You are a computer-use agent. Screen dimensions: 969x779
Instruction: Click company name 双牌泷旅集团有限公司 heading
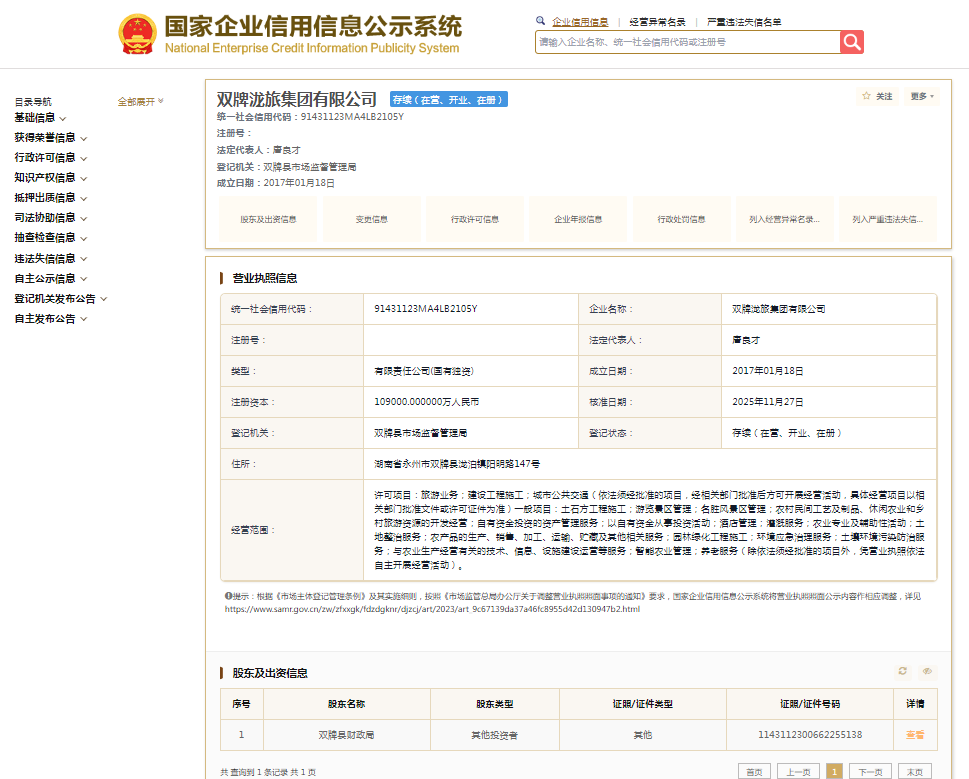click(x=297, y=99)
